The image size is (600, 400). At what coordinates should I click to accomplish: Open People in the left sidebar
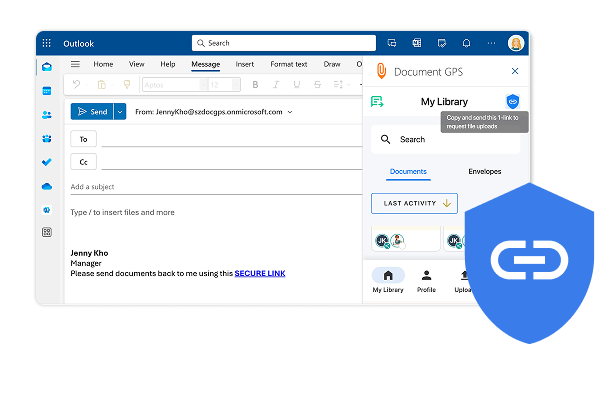(47, 114)
